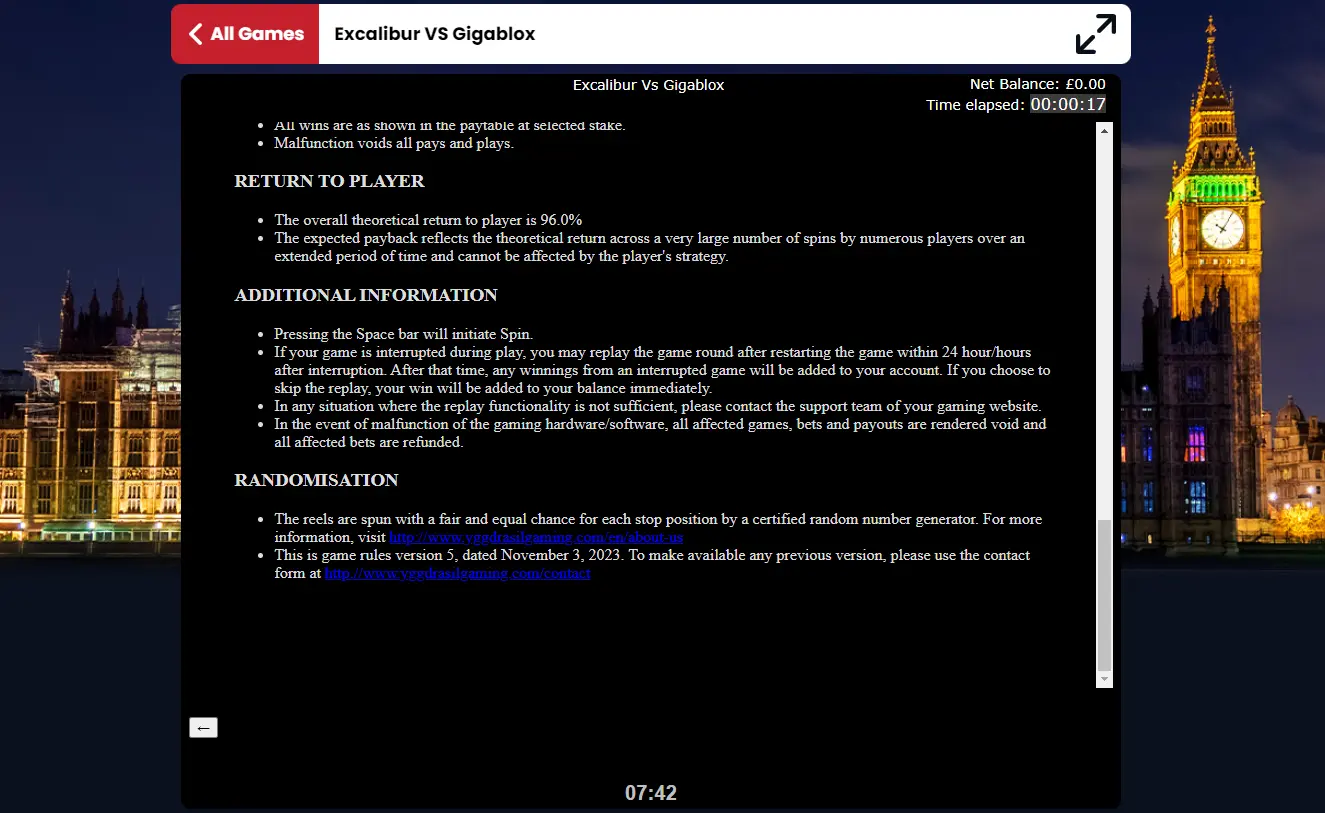Click the scrollbar down arrow
Viewport: 1325px width, 813px height.
pyautogui.click(x=1104, y=679)
